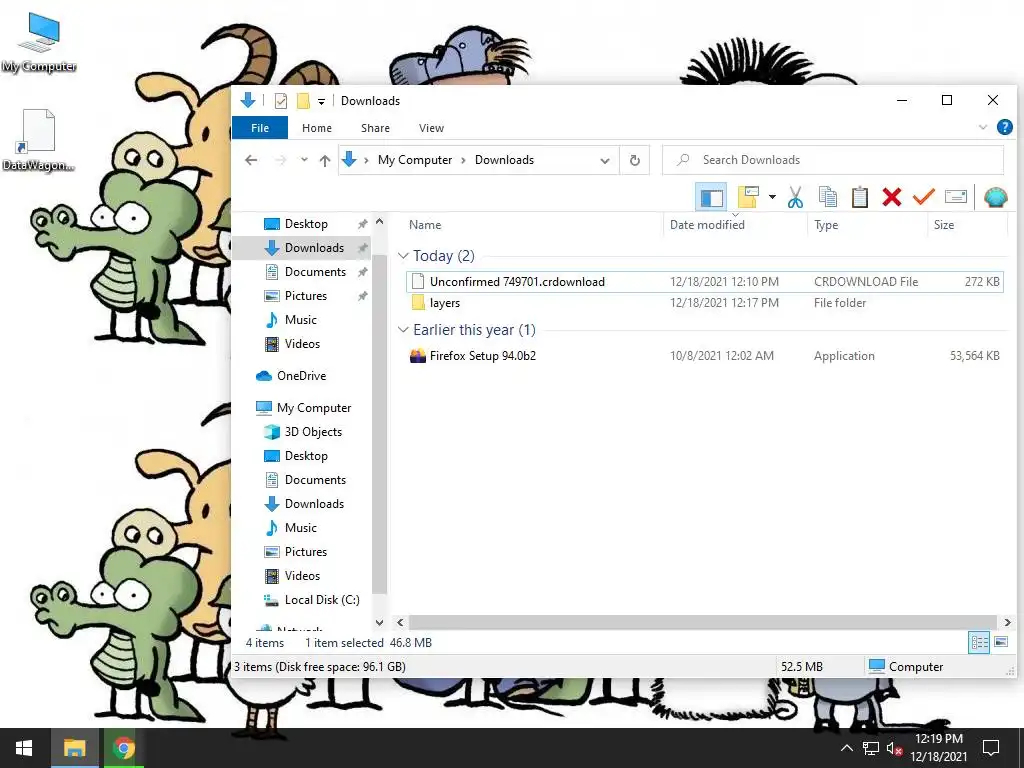Viewport: 1024px width, 768px height.
Task: Open the dropdown arrow beside folder options
Action: [x=772, y=197]
